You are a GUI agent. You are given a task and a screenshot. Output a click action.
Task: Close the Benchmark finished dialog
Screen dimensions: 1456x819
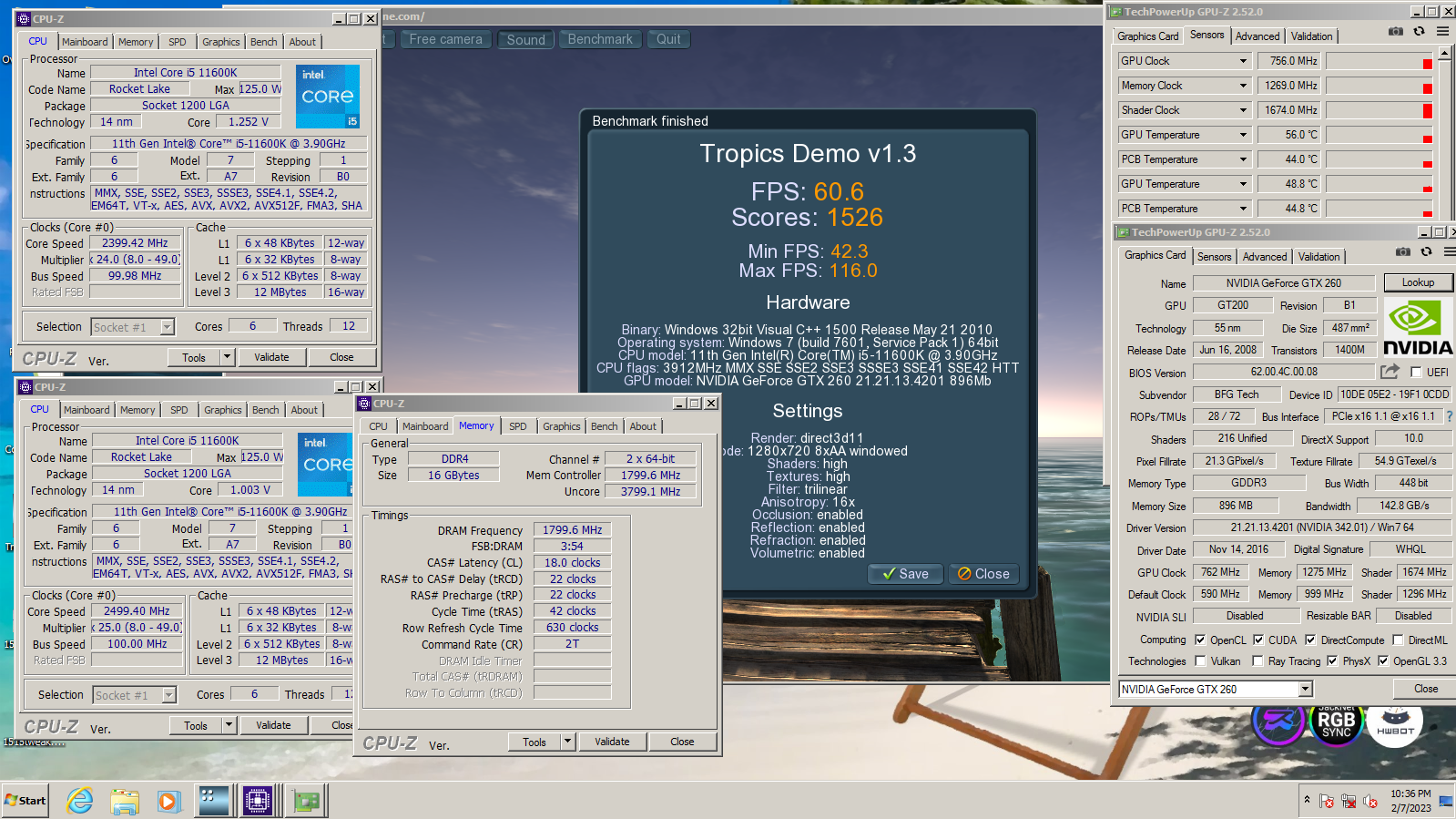pos(983,574)
